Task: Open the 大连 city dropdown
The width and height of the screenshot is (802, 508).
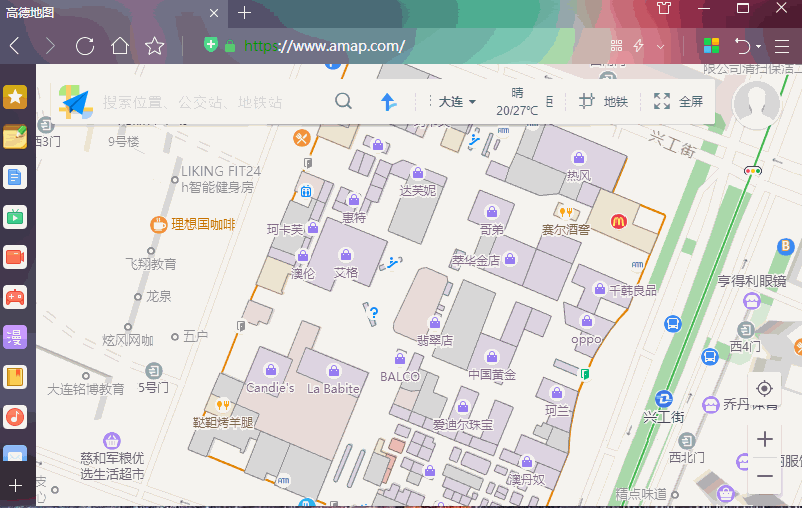Action: tap(457, 102)
